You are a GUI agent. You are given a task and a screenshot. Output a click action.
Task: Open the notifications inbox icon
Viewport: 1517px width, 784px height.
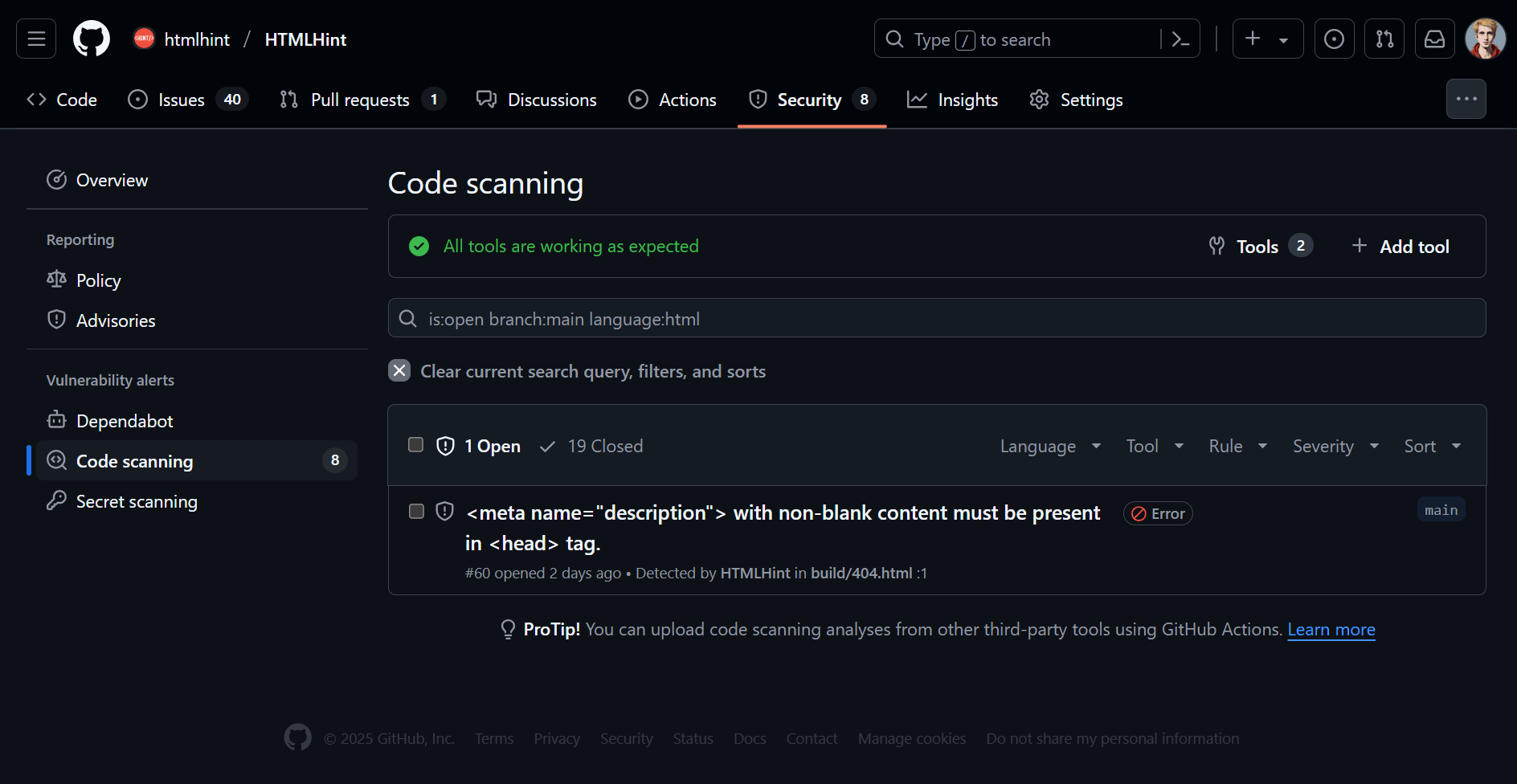coord(1434,38)
